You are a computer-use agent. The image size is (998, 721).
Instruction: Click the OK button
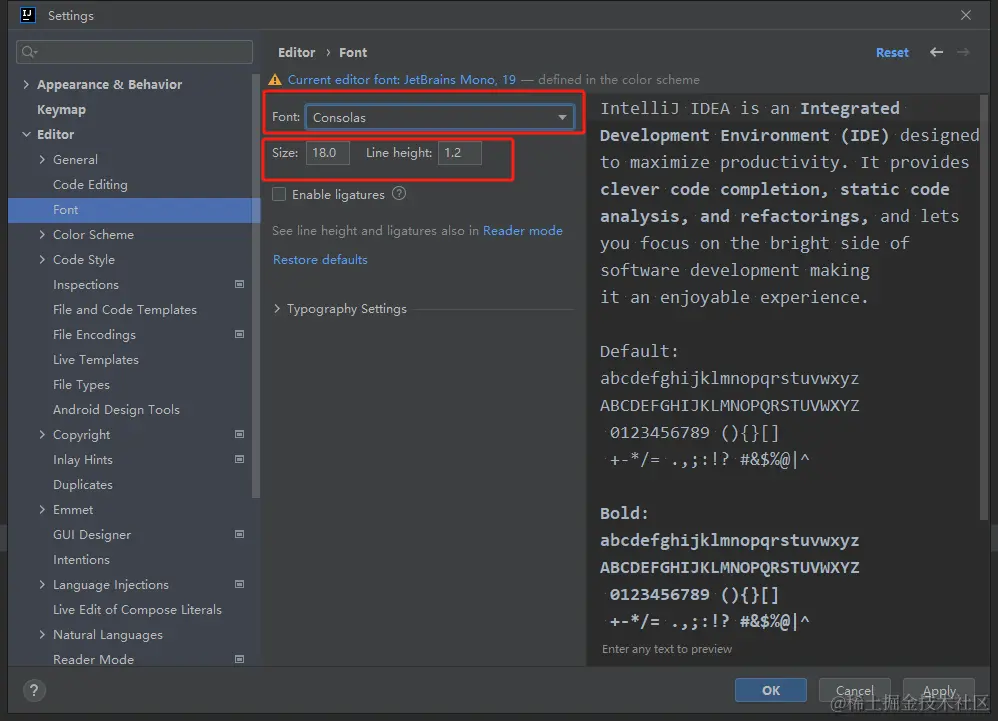[771, 690]
